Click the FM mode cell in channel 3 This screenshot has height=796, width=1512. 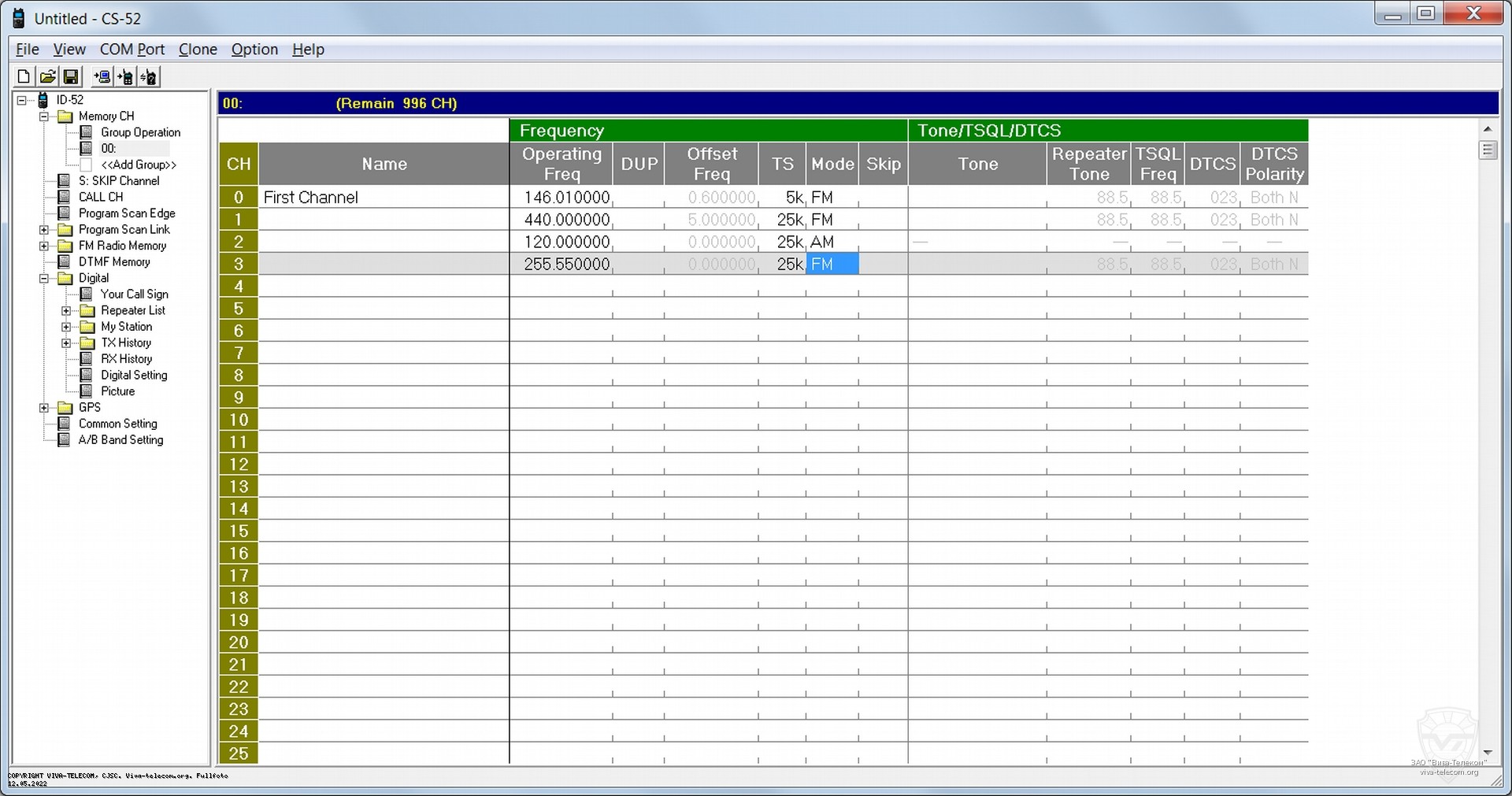[x=832, y=265]
